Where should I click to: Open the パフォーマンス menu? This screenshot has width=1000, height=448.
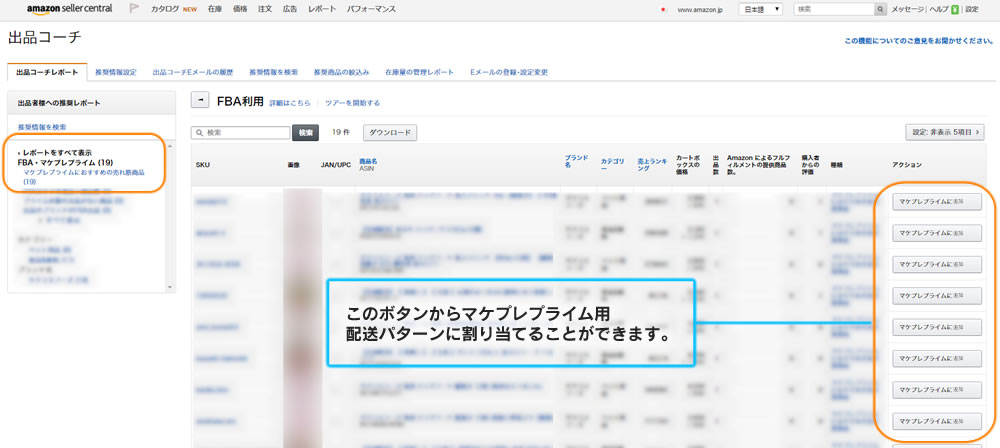click(371, 10)
